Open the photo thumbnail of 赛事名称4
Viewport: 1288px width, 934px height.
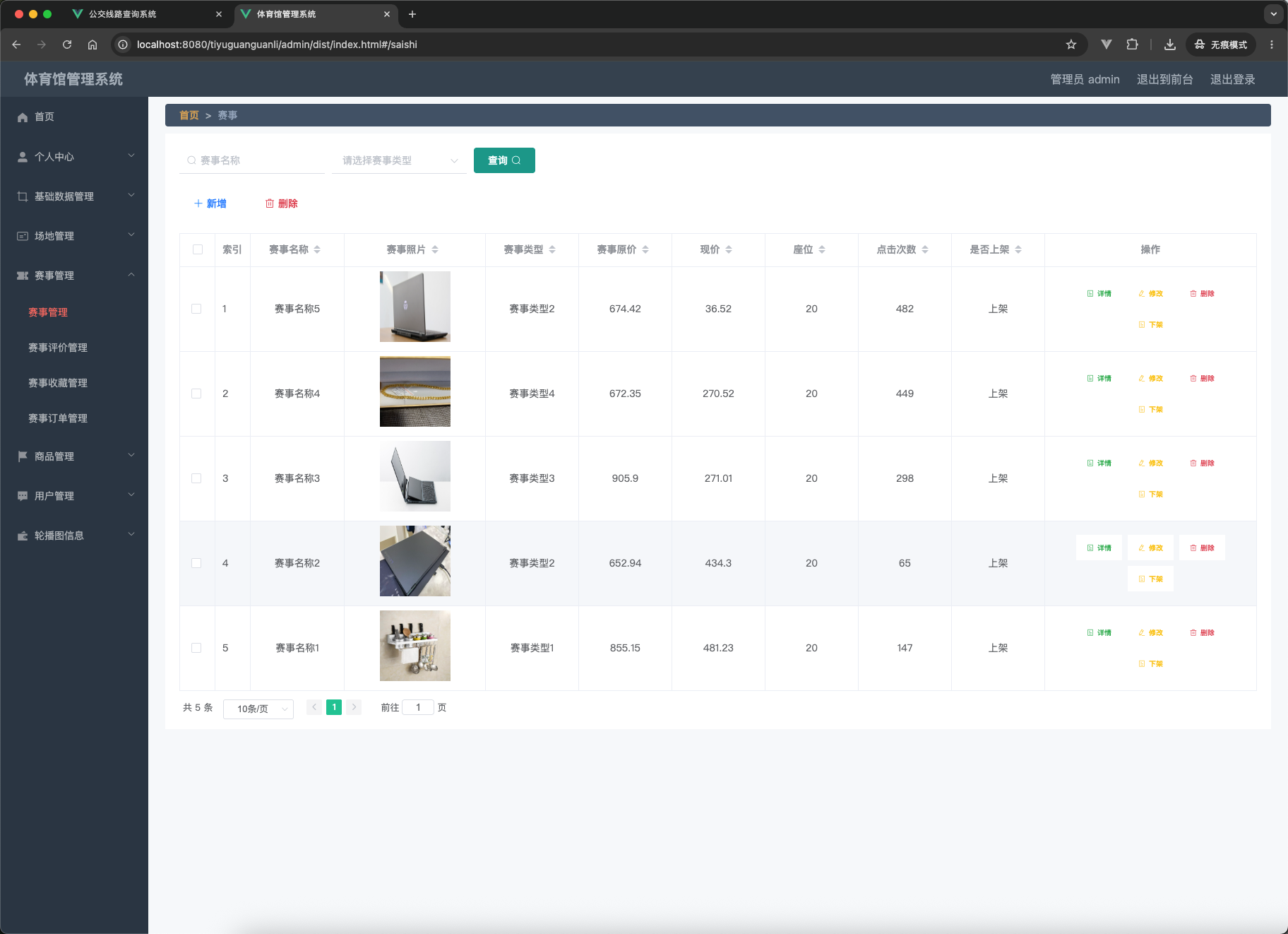415,391
